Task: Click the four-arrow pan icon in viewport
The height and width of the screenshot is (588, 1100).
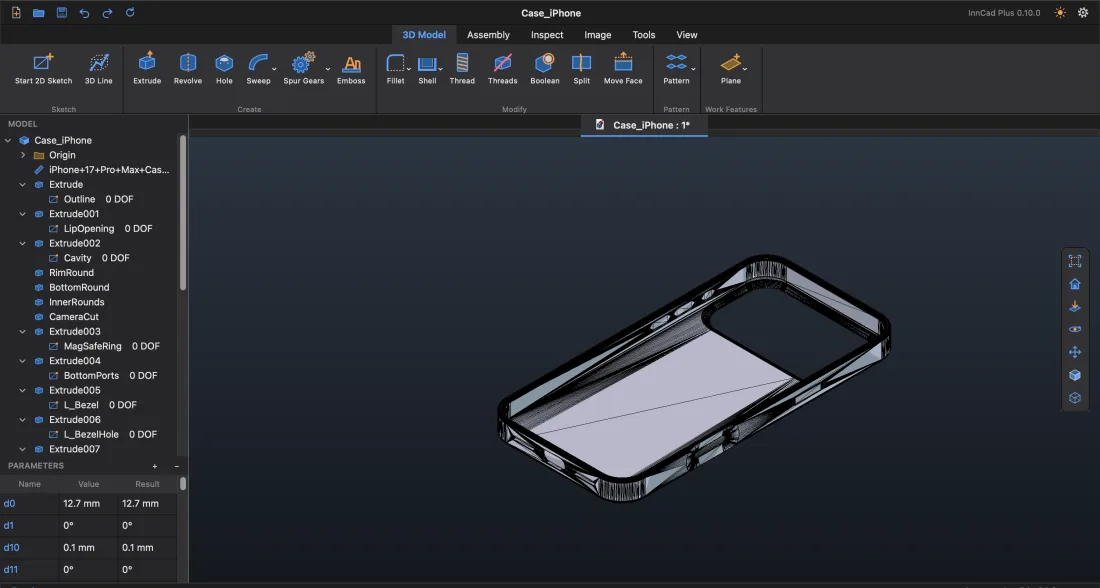Action: tap(1075, 352)
